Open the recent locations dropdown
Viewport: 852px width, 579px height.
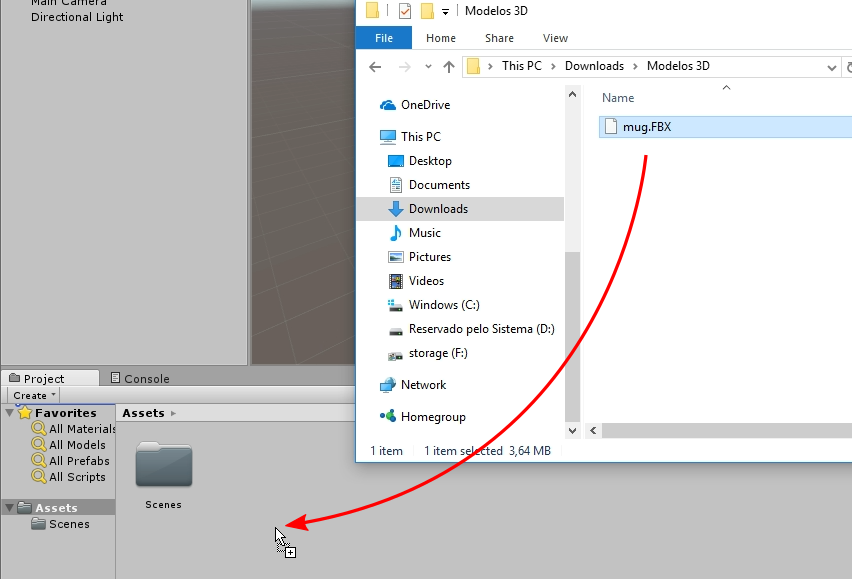pos(428,67)
